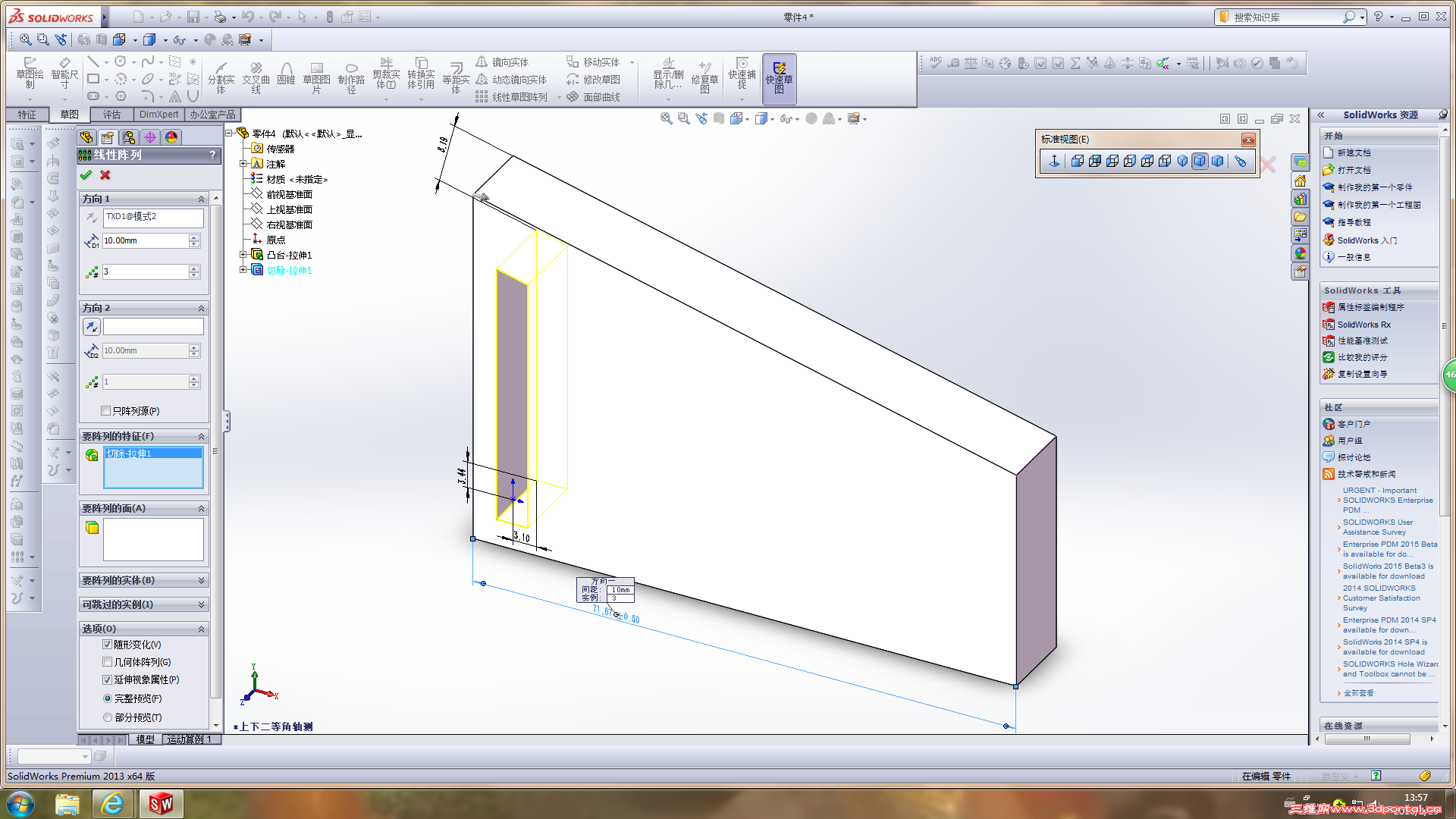Image resolution: width=1456 pixels, height=819 pixels.
Task: Click the Direction 1 spacing 10.00mm field
Action: (x=144, y=240)
